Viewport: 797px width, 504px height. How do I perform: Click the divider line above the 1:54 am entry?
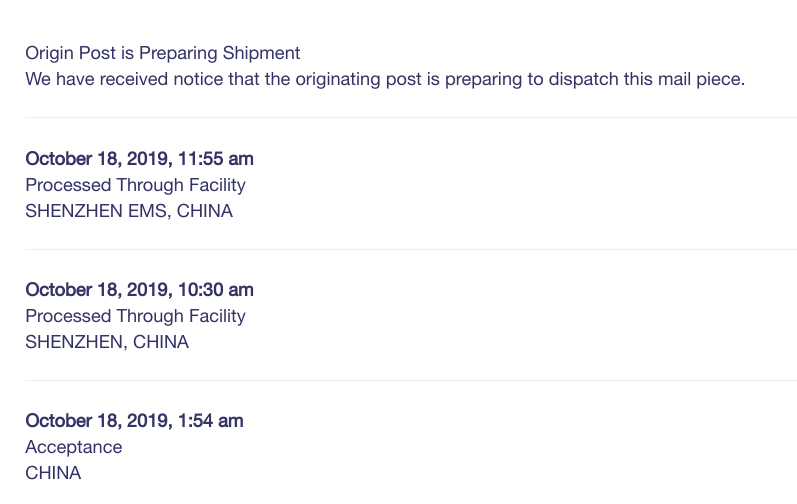(411, 380)
